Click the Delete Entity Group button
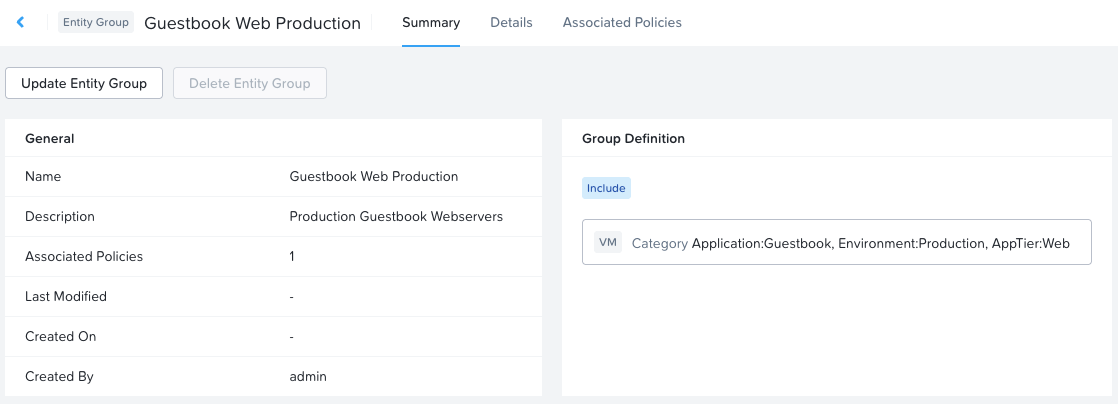 pos(250,83)
